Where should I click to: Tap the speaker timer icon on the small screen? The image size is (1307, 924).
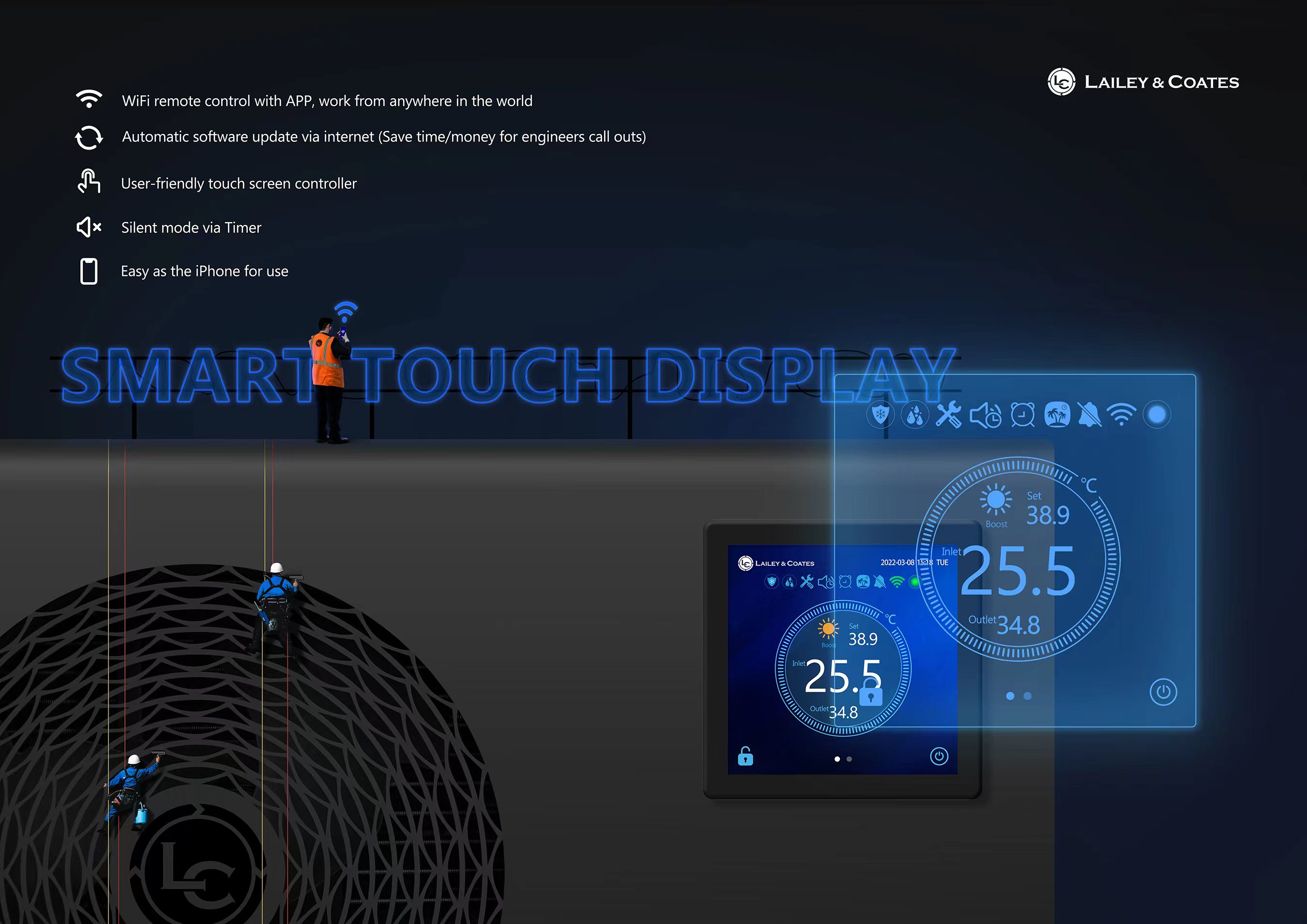pyautogui.click(x=826, y=582)
